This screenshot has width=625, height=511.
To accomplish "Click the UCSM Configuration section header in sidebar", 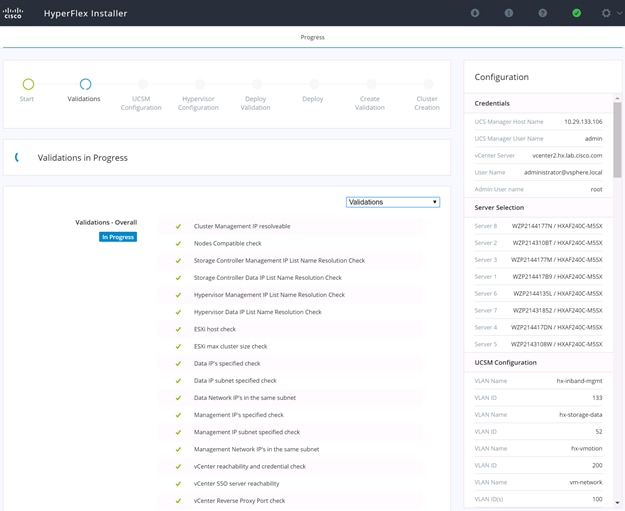I will click(x=505, y=362).
